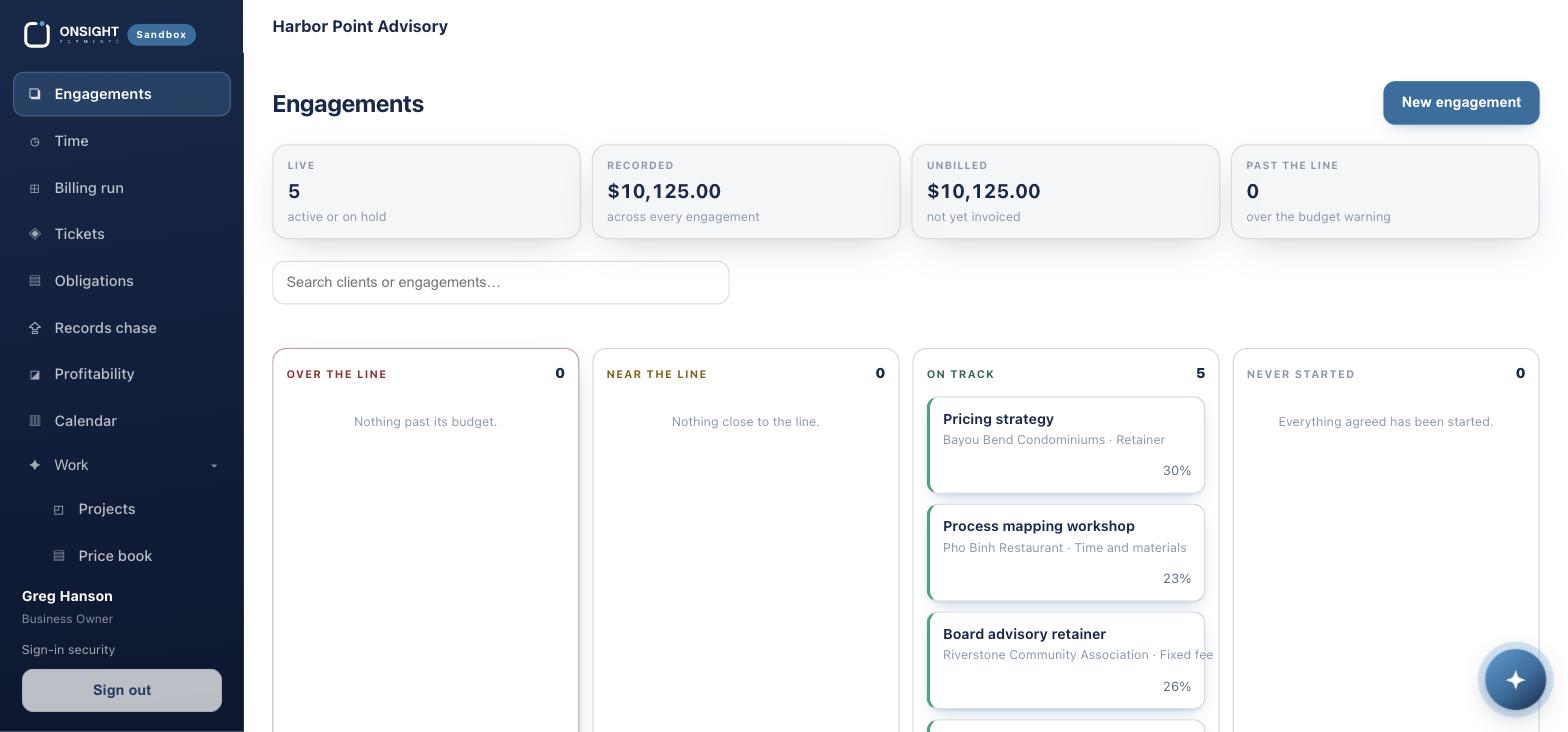Screen dimensions: 1568x732
Task: Click the Time clock icon in sidebar
Action: click(35, 142)
